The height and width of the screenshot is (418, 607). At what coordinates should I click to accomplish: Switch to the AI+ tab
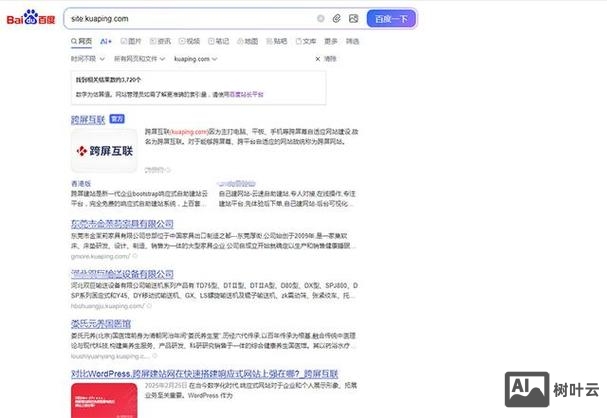coord(106,41)
